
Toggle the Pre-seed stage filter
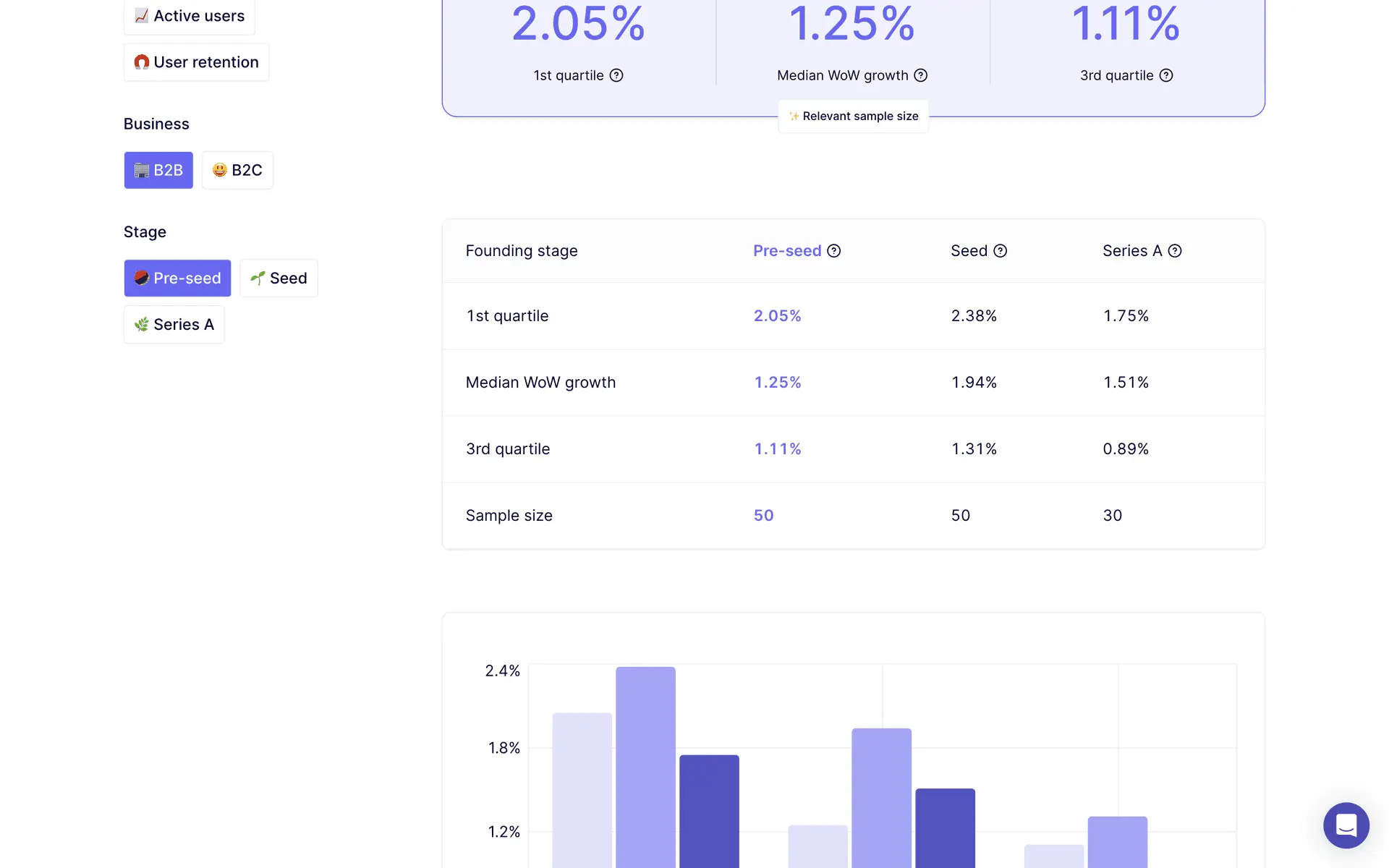pyautogui.click(x=177, y=278)
